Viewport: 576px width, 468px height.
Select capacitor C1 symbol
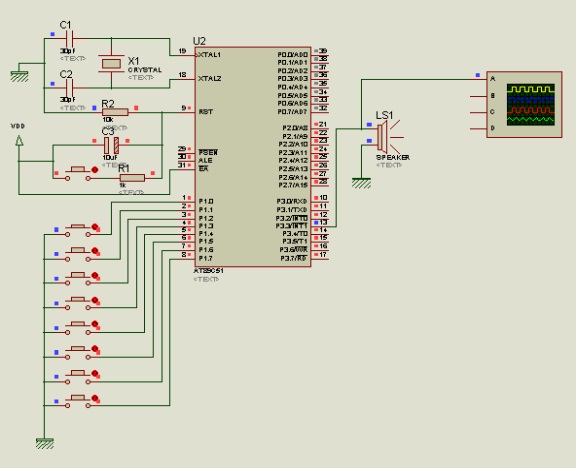point(70,37)
